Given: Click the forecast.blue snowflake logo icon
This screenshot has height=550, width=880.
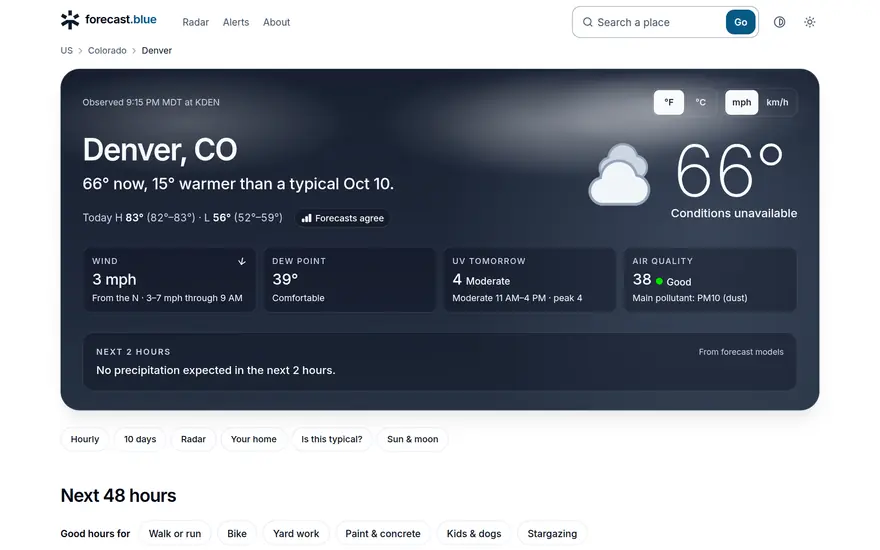Looking at the screenshot, I should pyautogui.click(x=70, y=20).
